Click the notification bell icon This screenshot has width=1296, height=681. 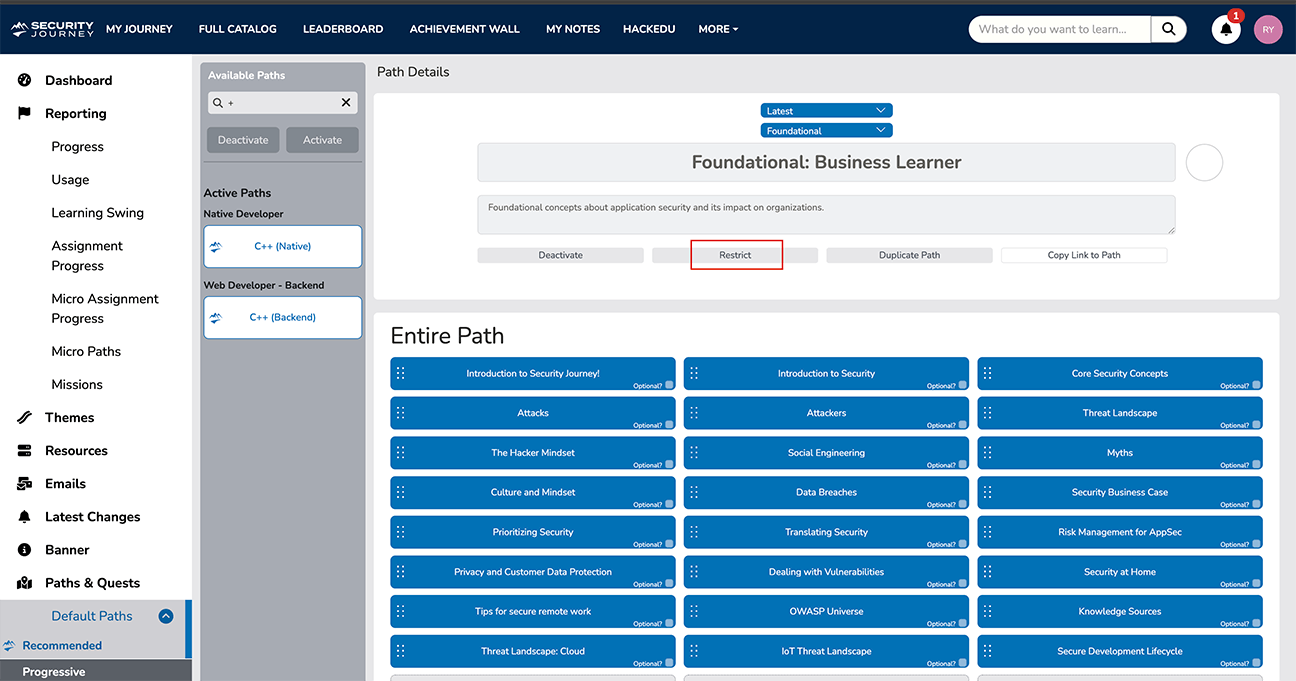(x=1226, y=30)
